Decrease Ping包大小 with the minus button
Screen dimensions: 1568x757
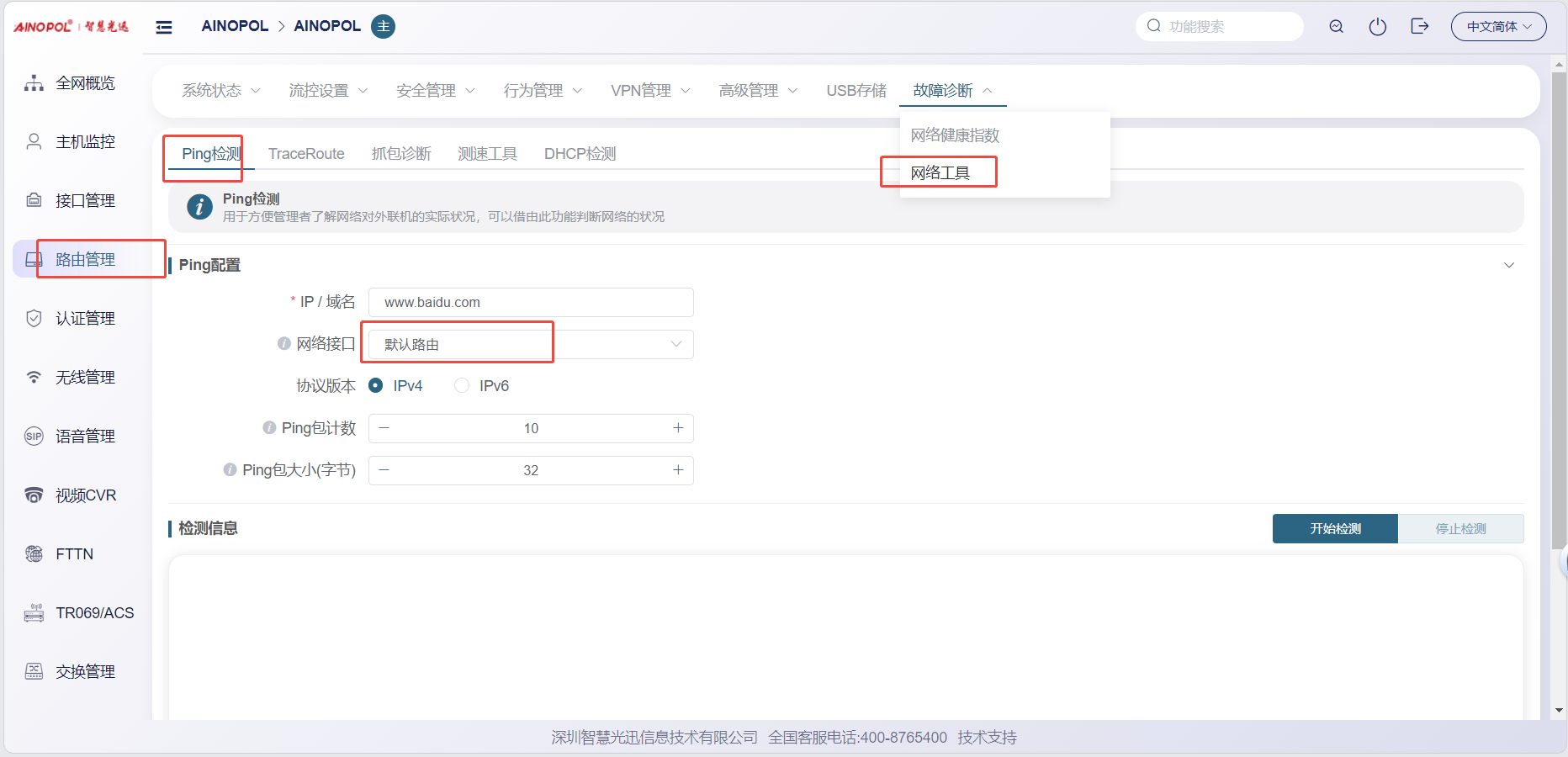pyautogui.click(x=384, y=470)
